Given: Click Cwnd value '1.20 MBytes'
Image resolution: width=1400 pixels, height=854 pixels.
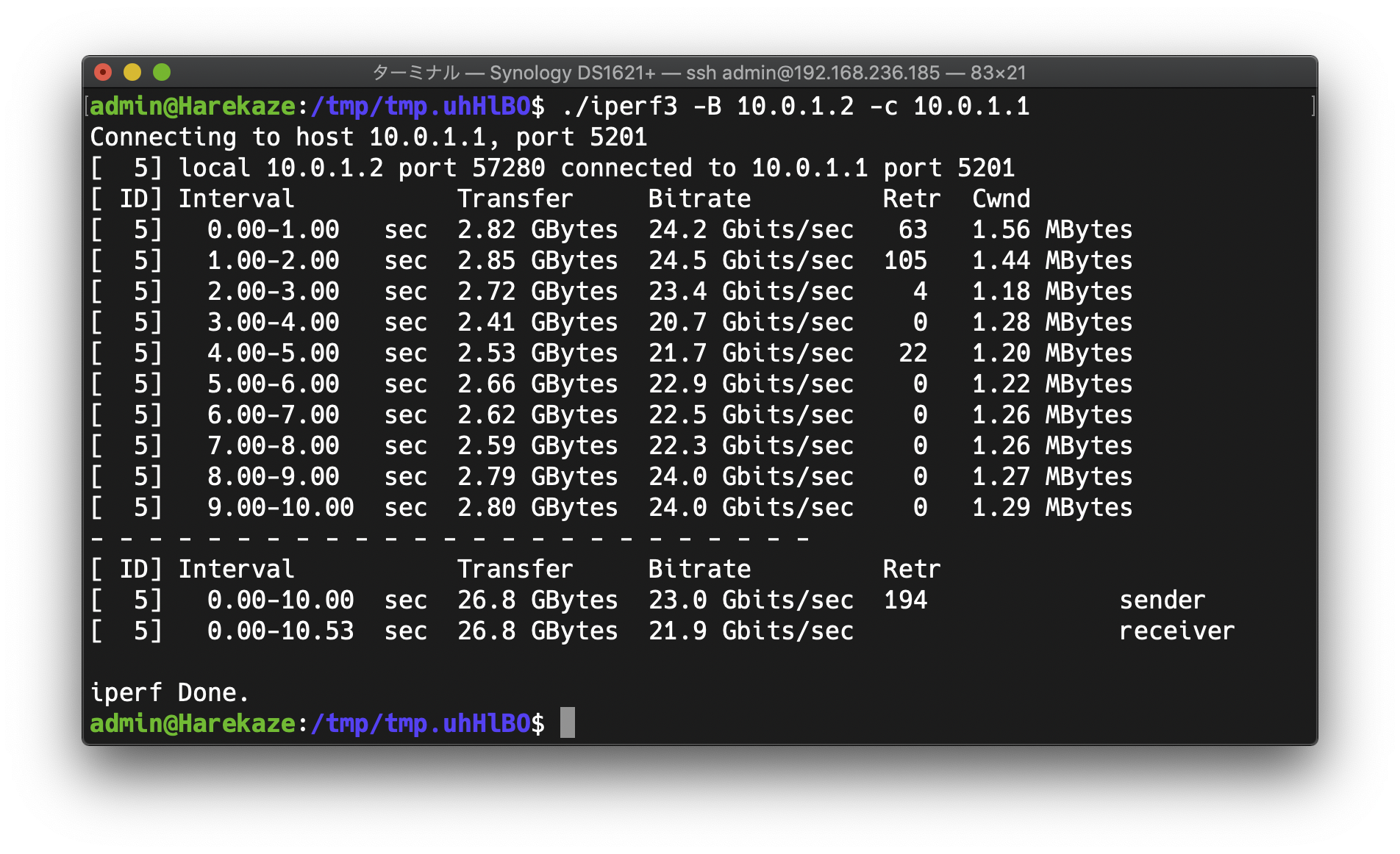Looking at the screenshot, I should click(1052, 354).
